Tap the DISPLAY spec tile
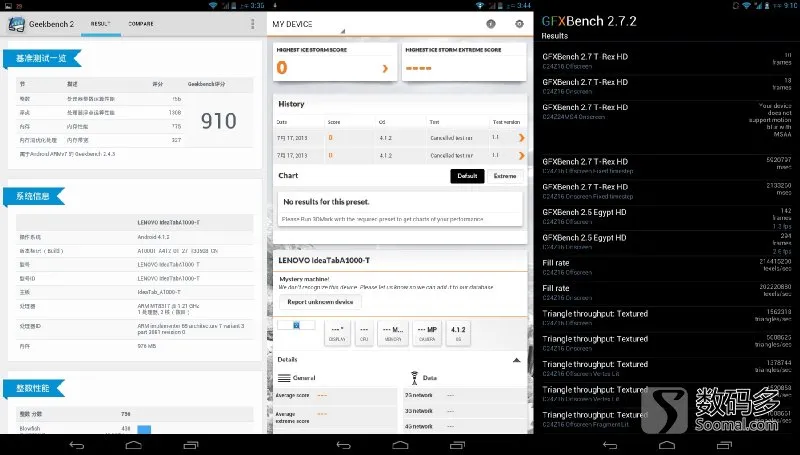This screenshot has height=455, width=800. pos(337,334)
